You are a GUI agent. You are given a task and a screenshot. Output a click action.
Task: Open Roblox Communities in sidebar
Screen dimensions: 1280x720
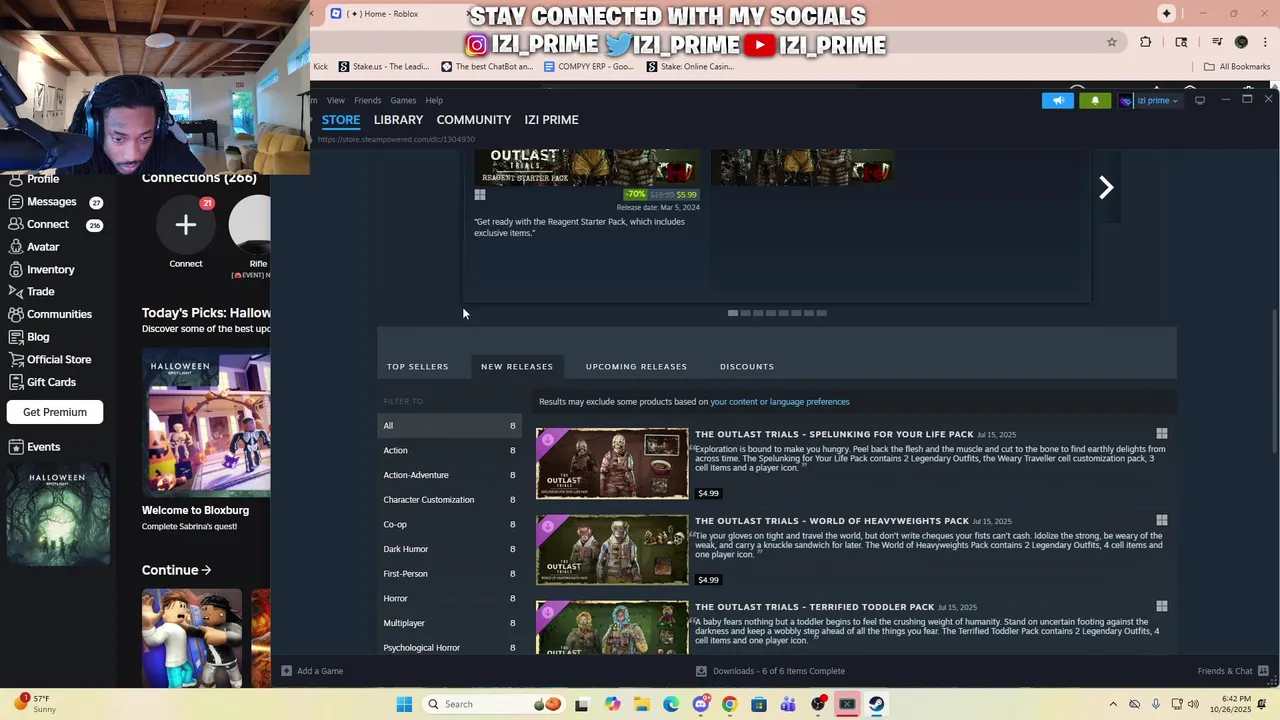[x=50, y=314]
